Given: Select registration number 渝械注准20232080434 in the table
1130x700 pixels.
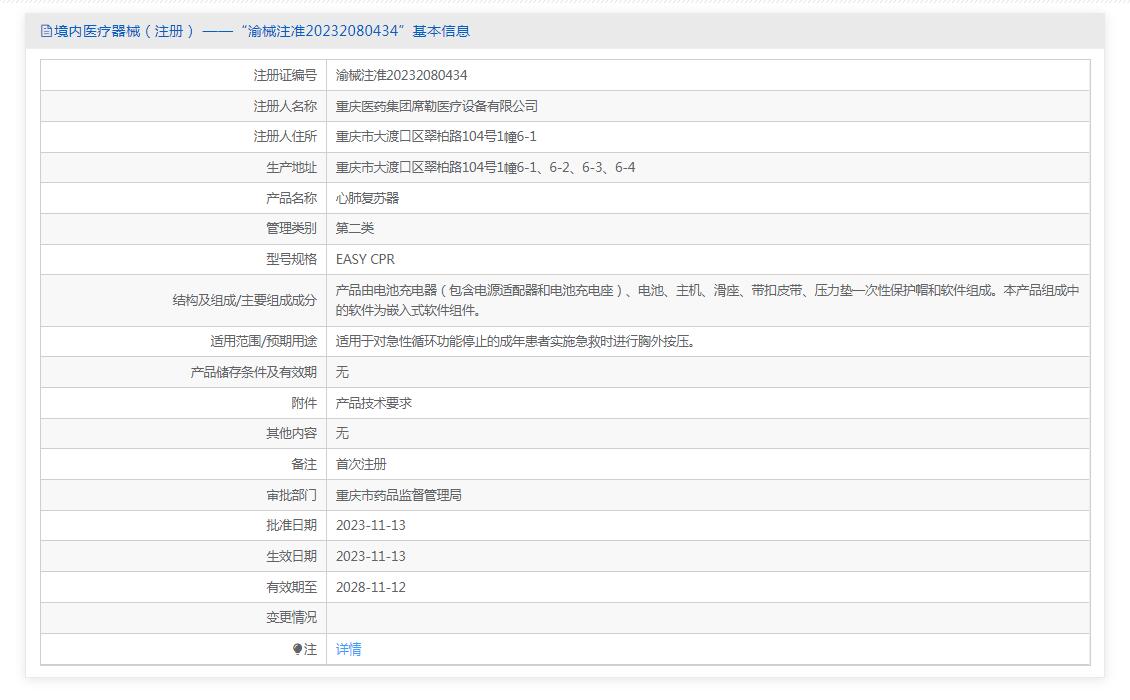Looking at the screenshot, I should click(401, 75).
